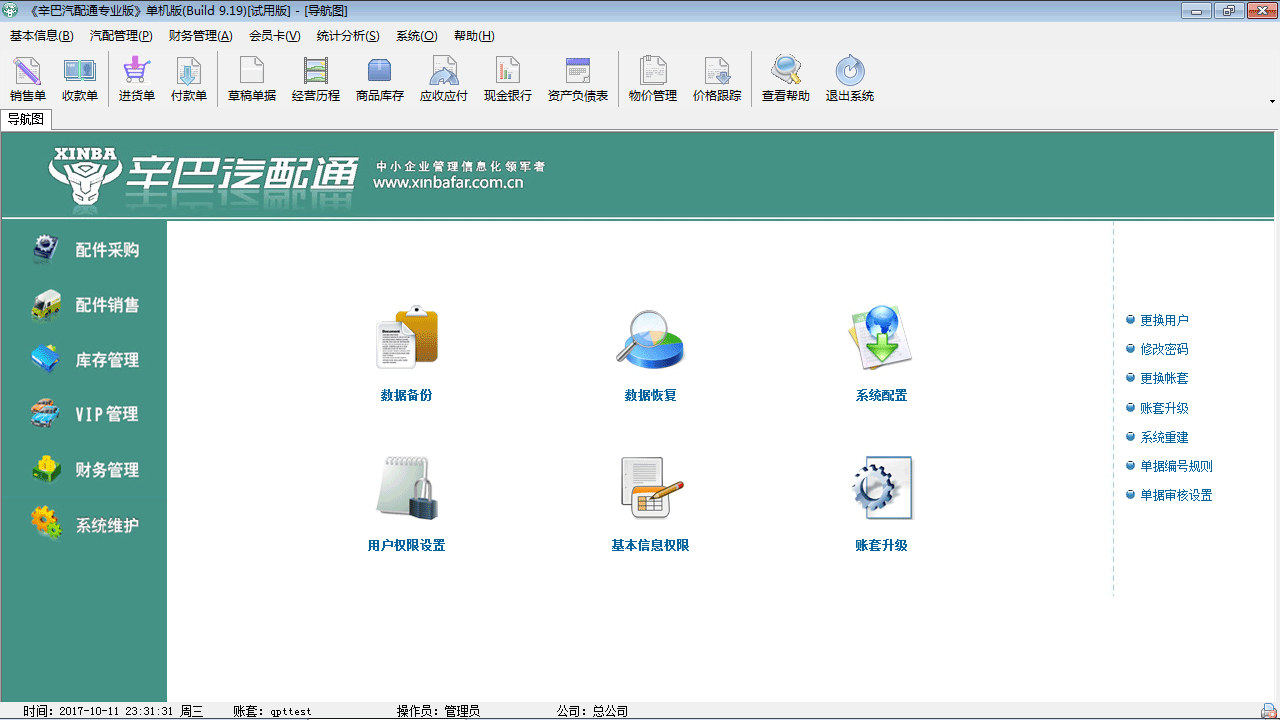Open the 会员卡(V) menu

[274, 36]
